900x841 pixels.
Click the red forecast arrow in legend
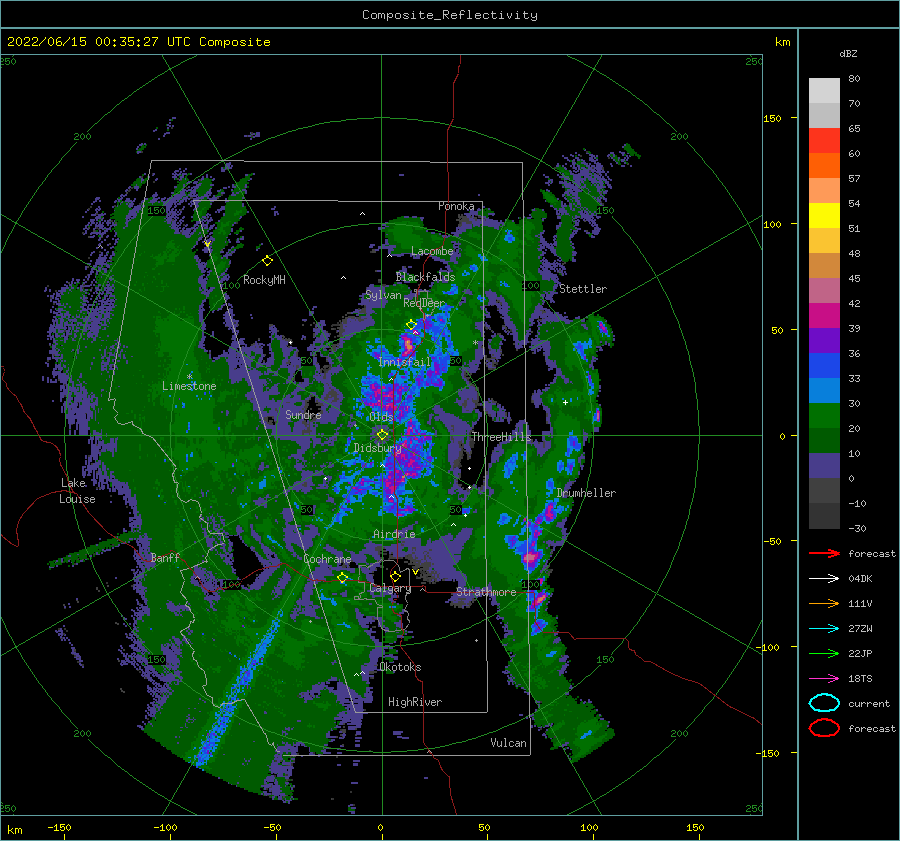(x=824, y=553)
